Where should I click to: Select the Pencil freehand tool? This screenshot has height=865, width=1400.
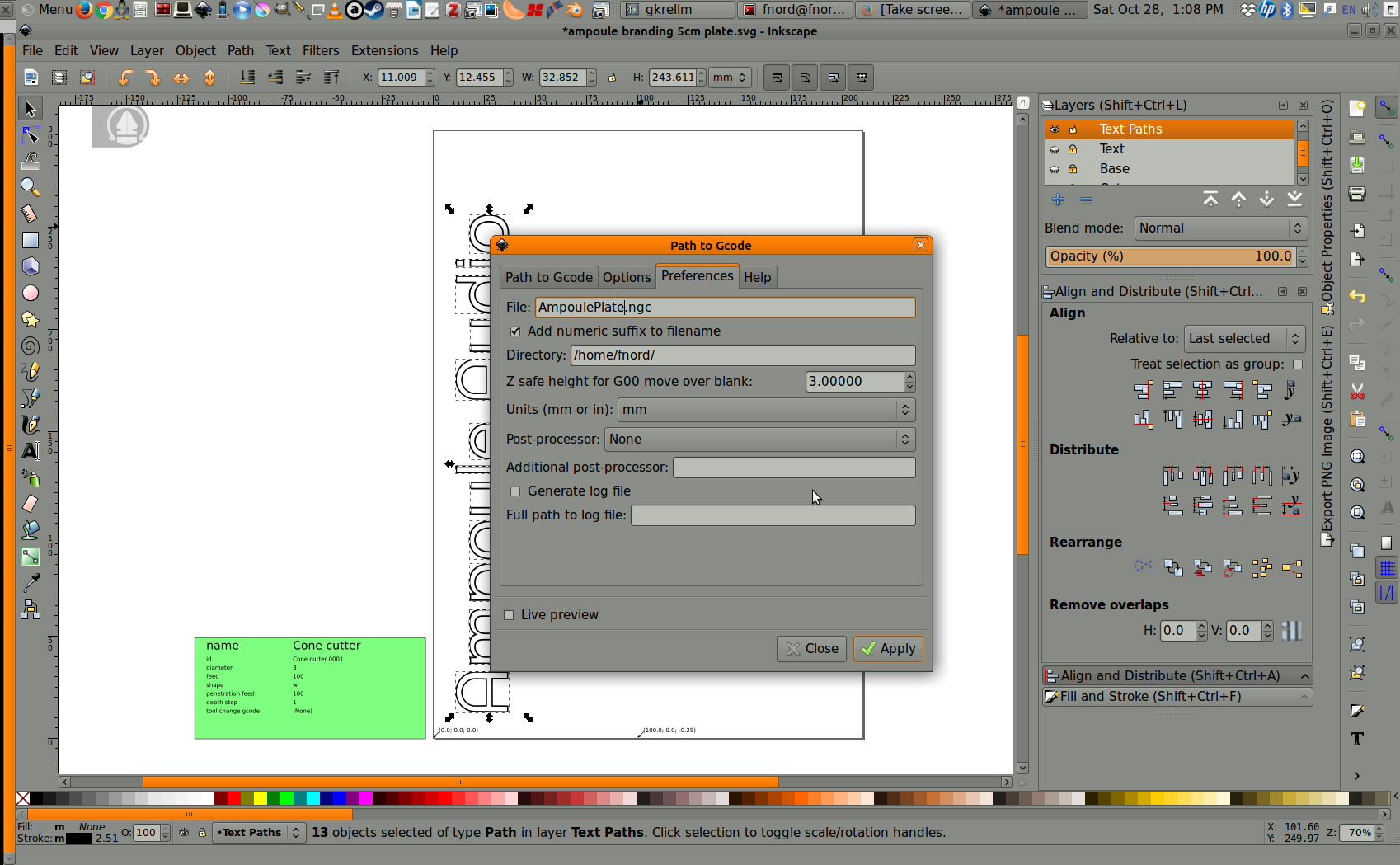(30, 372)
